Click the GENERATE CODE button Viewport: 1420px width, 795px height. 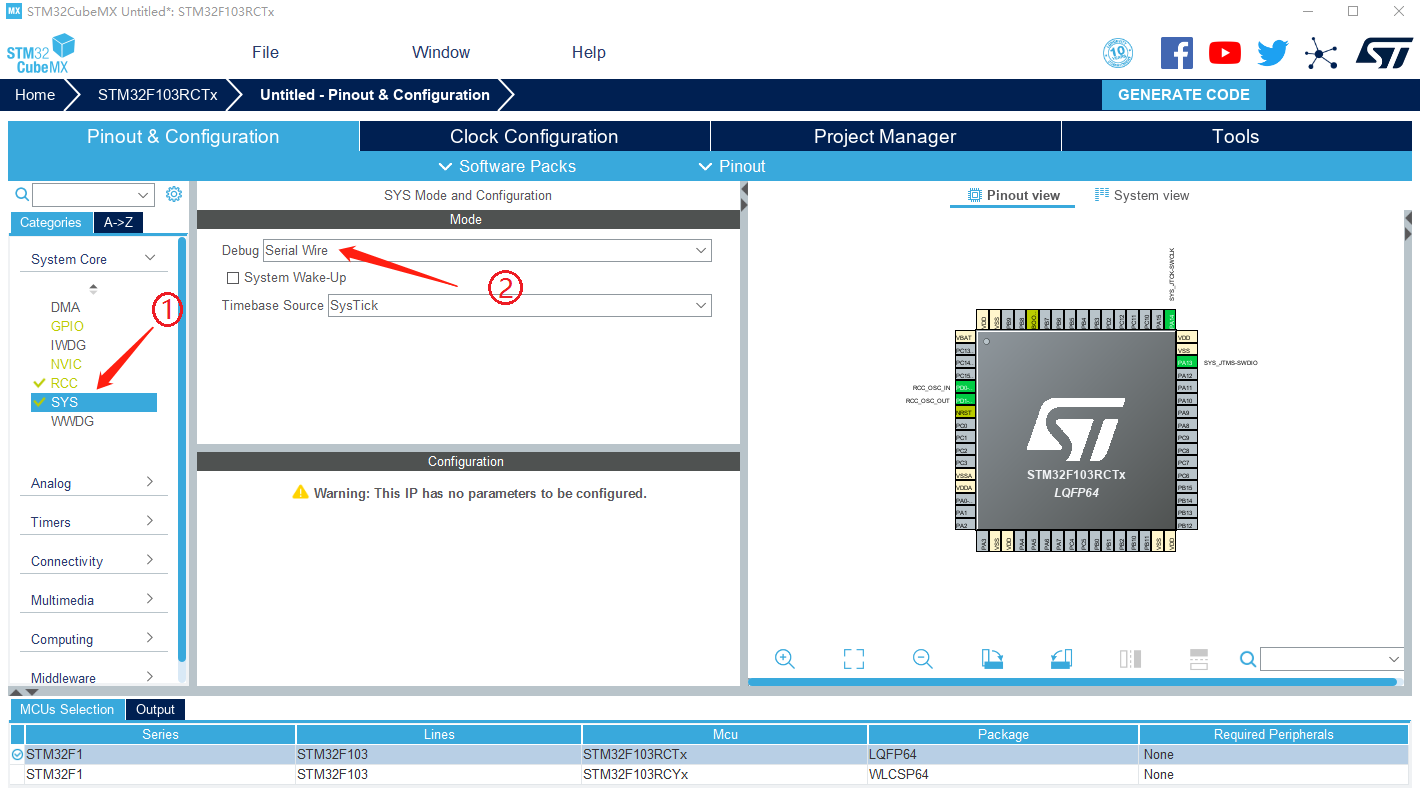1184,95
